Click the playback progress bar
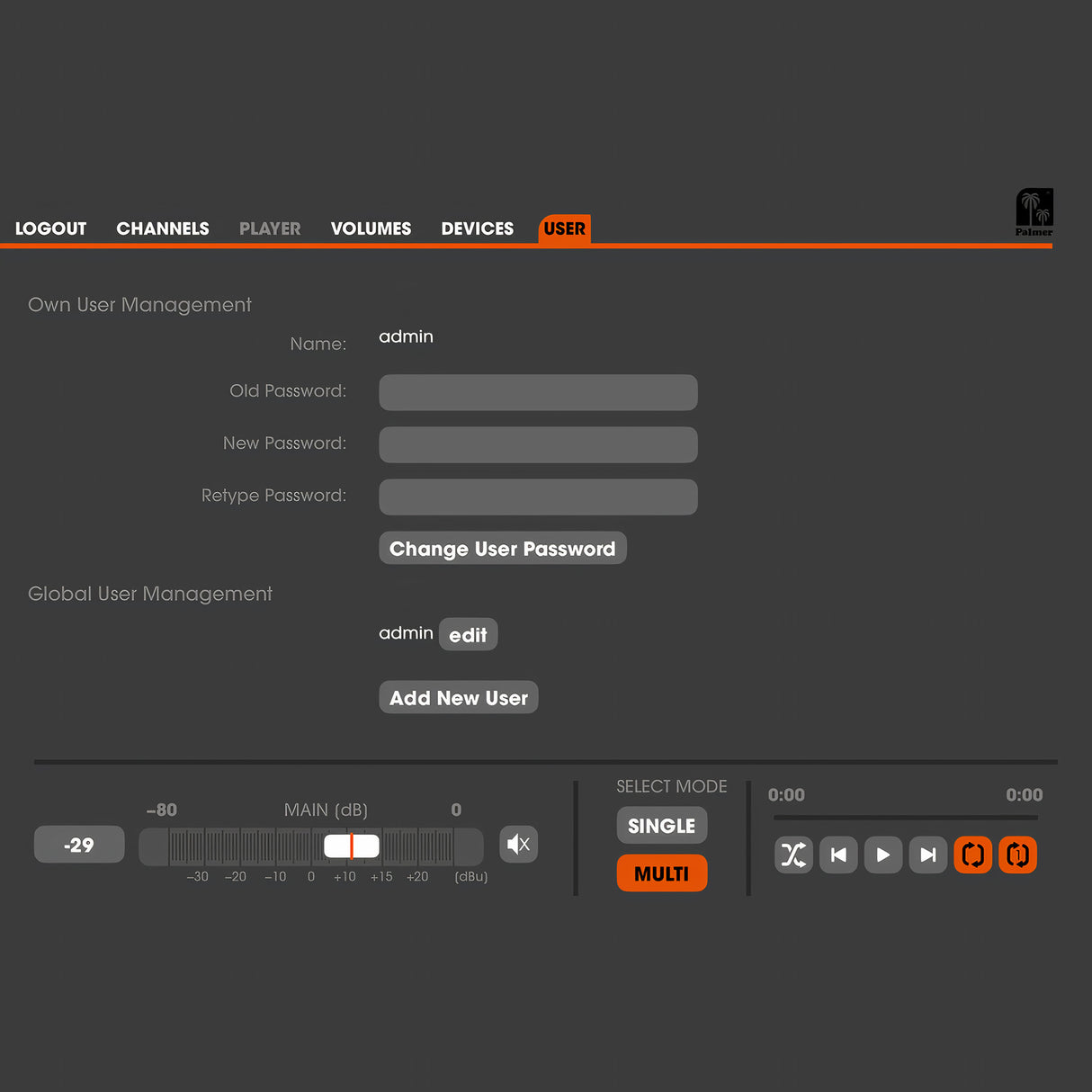The image size is (1092, 1092). (x=905, y=818)
